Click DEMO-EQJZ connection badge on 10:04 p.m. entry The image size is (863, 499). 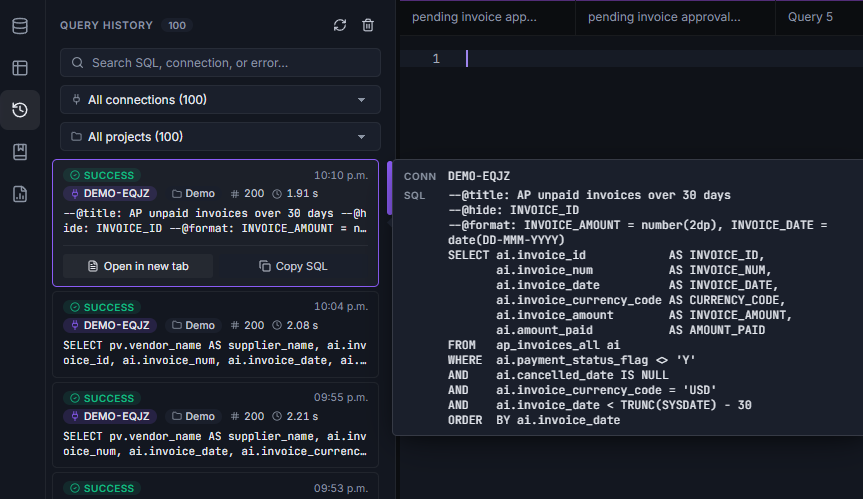[110, 325]
